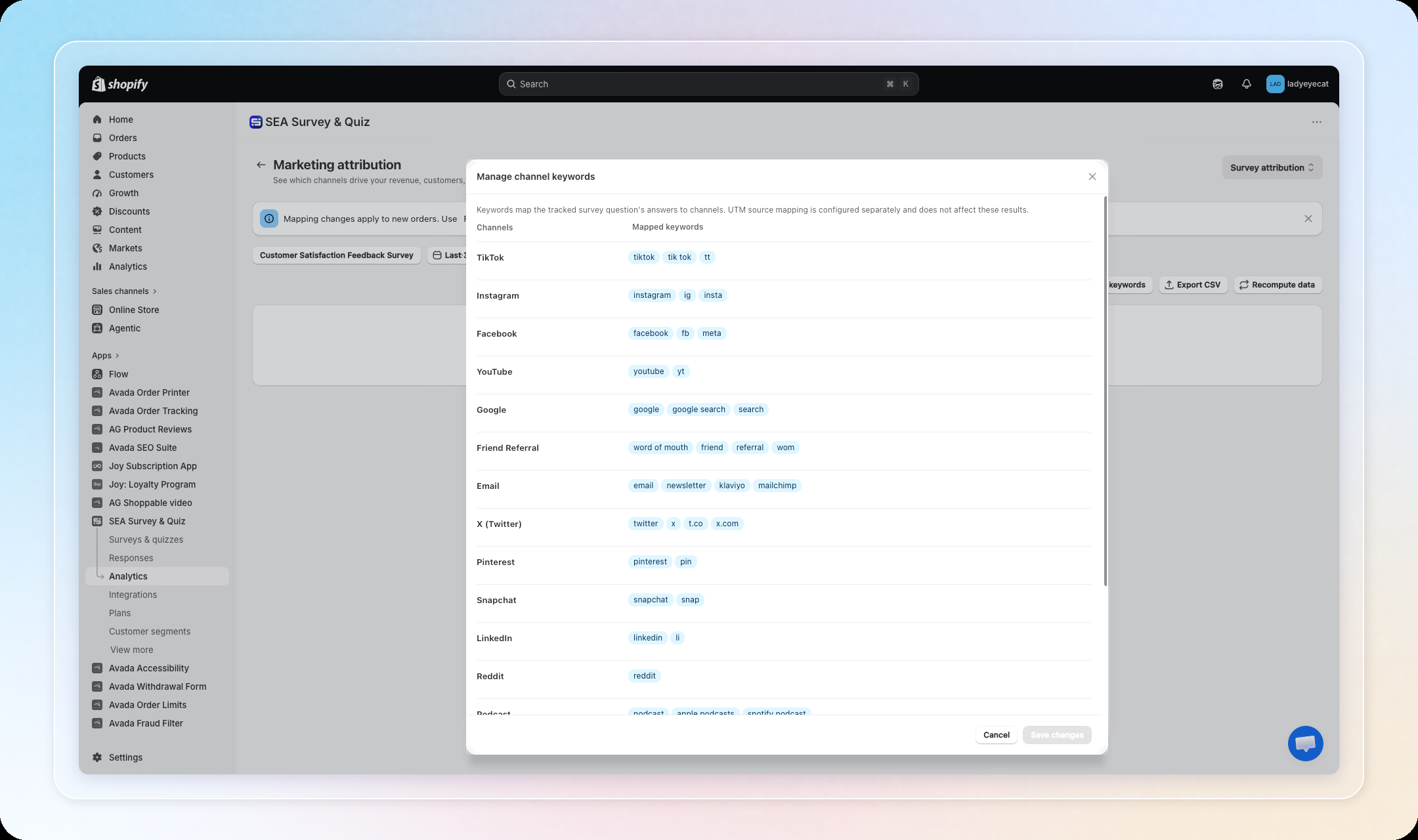Click the Cancel button
Image resolution: width=1418 pixels, height=840 pixels.
coord(996,735)
